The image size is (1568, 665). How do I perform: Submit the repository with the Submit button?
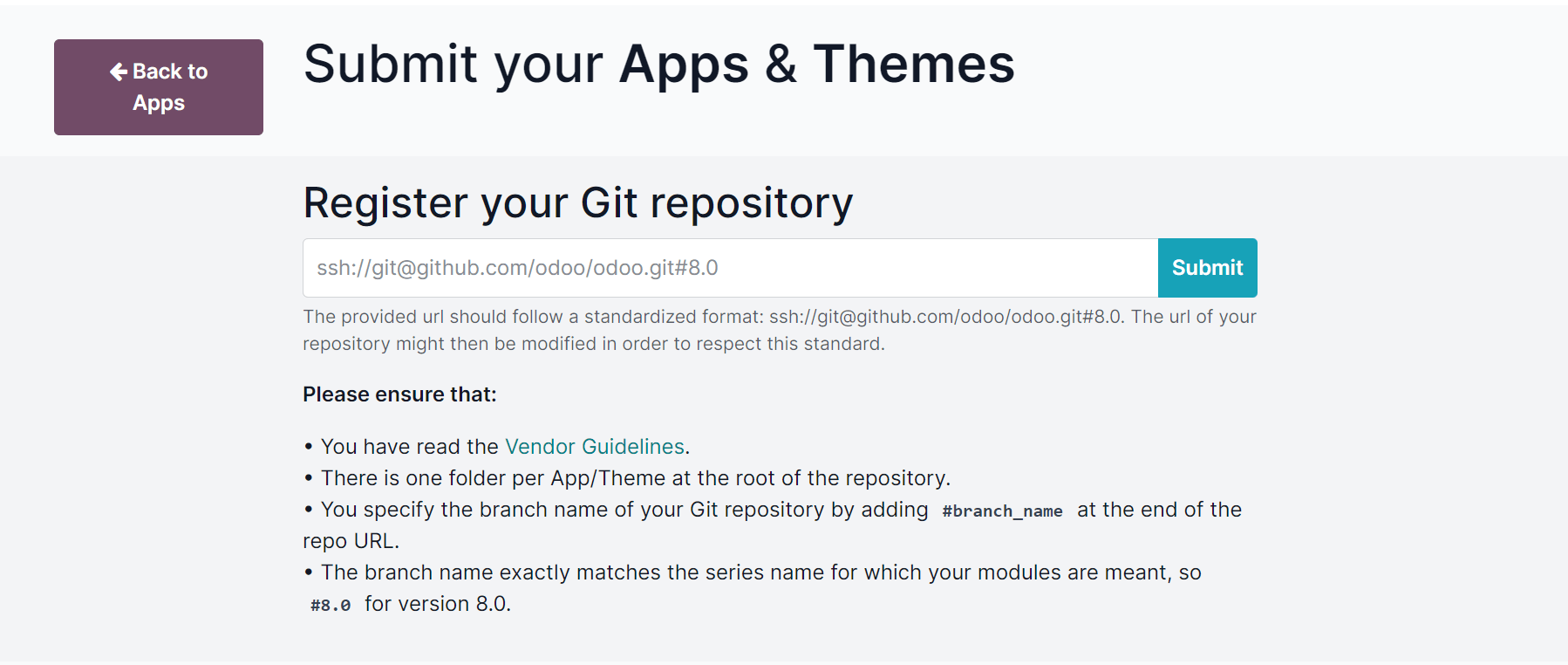coord(1207,268)
